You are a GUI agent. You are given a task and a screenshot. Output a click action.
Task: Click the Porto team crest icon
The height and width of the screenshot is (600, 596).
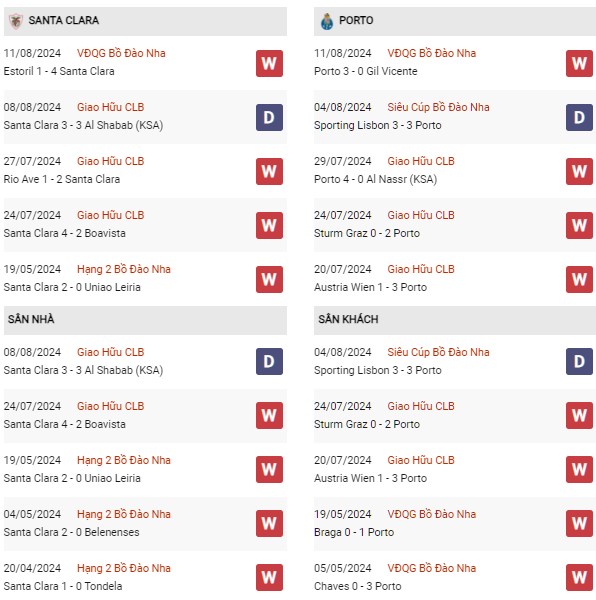pyautogui.click(x=327, y=21)
